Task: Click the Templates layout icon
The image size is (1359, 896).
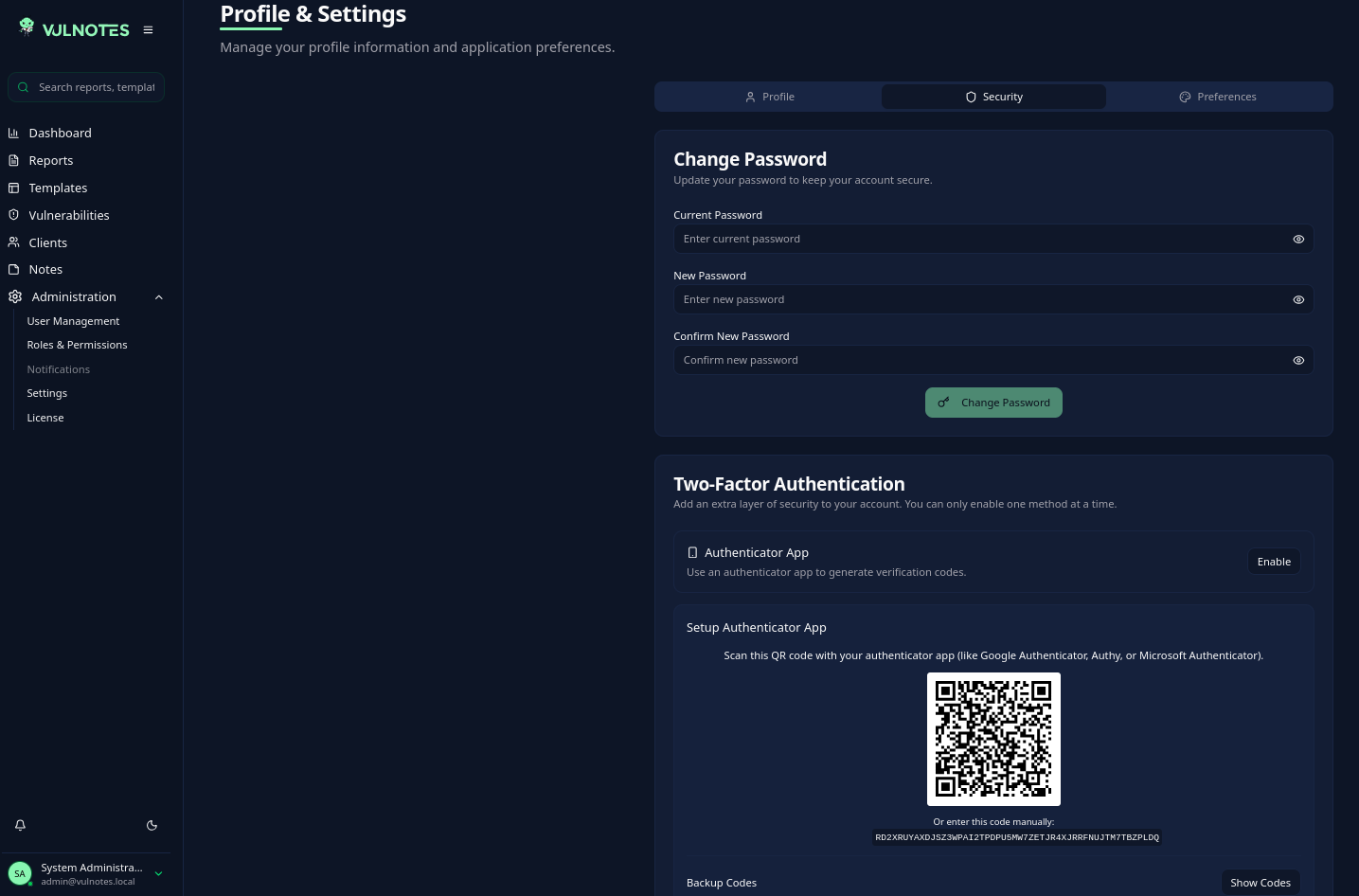Action: point(14,188)
